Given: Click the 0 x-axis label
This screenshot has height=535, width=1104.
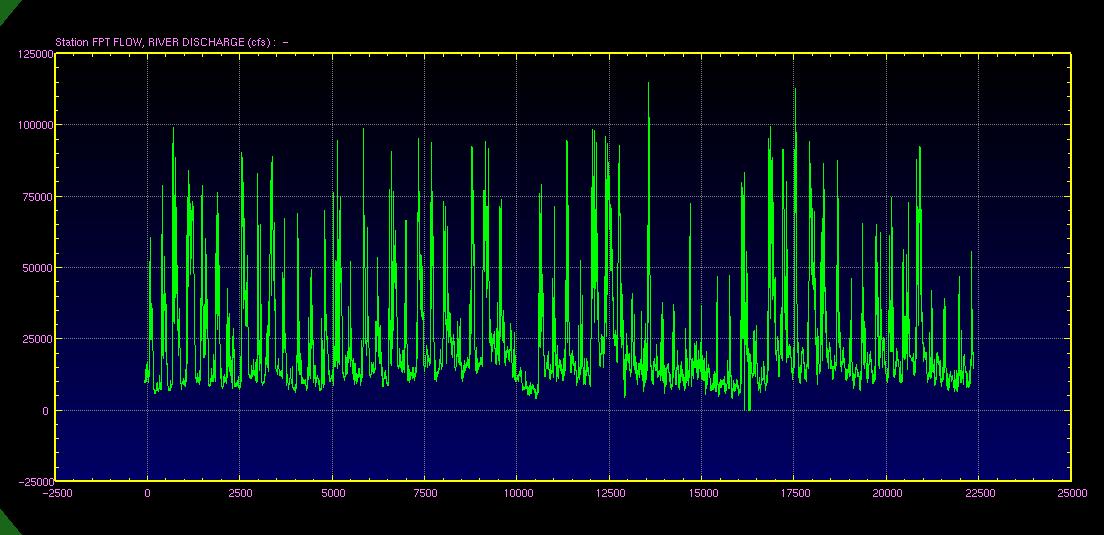Looking at the screenshot, I should (x=147, y=493).
